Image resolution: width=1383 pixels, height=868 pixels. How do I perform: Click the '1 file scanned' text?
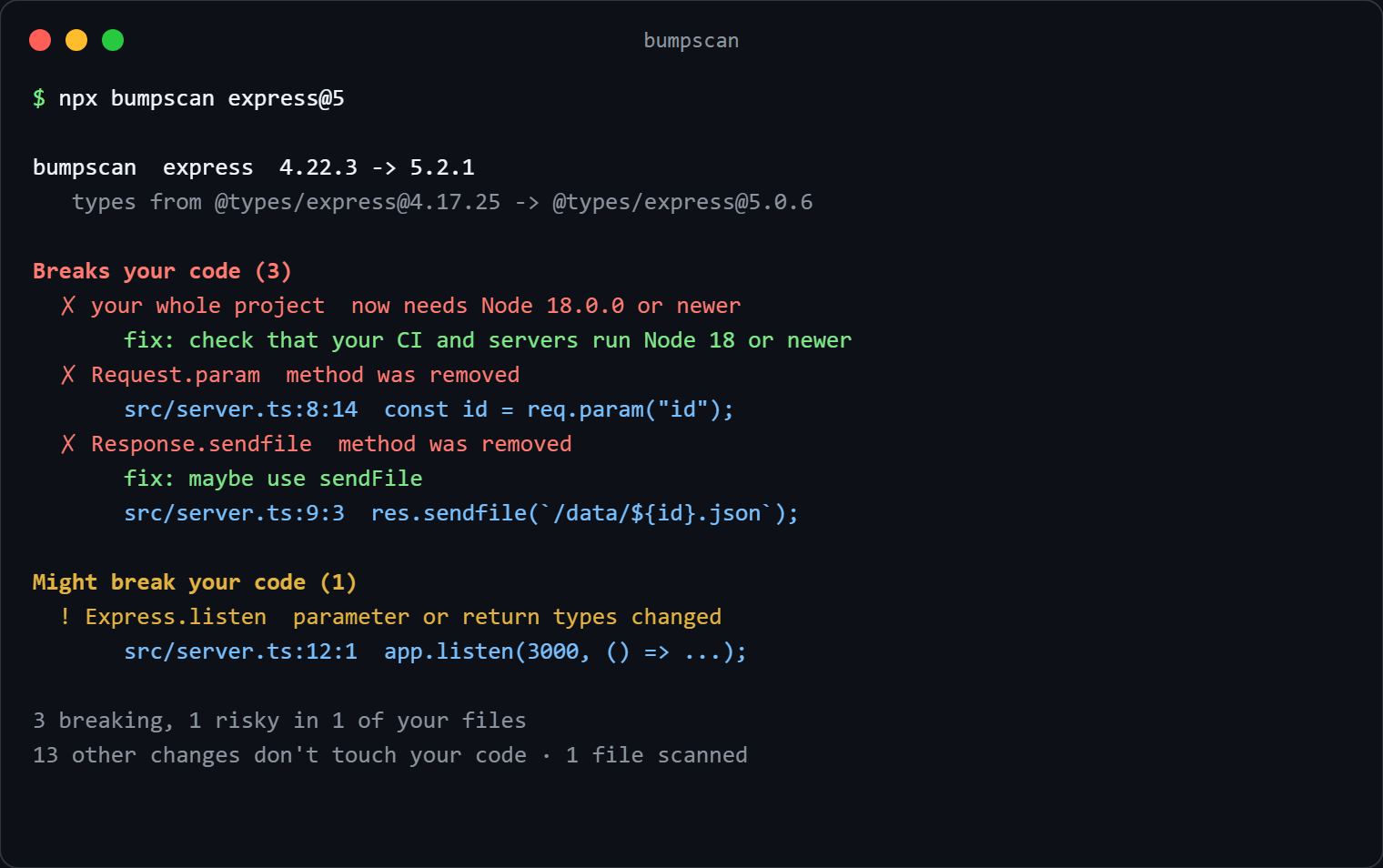656,755
